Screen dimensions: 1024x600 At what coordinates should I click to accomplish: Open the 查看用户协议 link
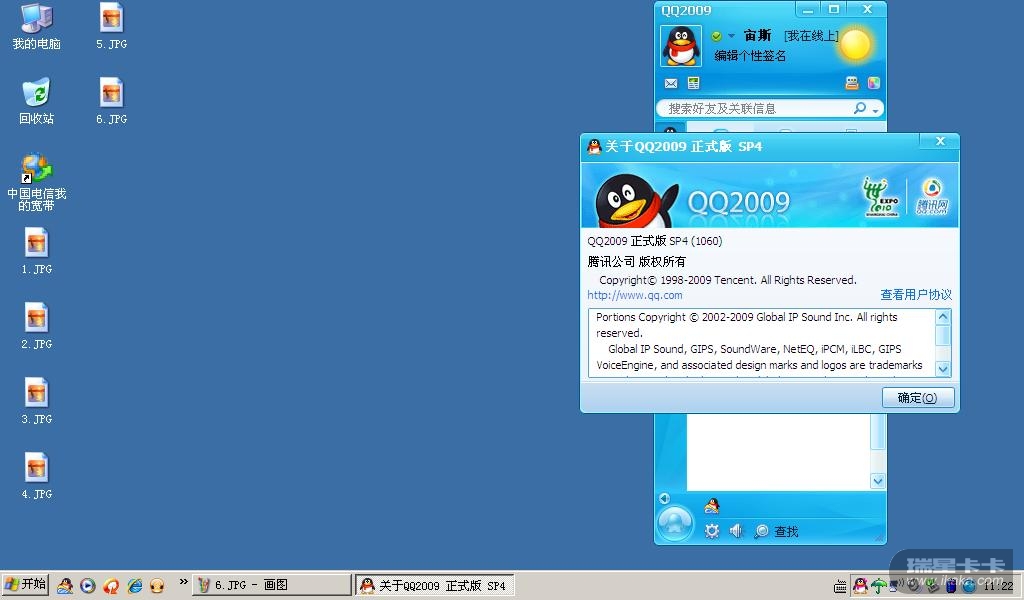(x=916, y=294)
